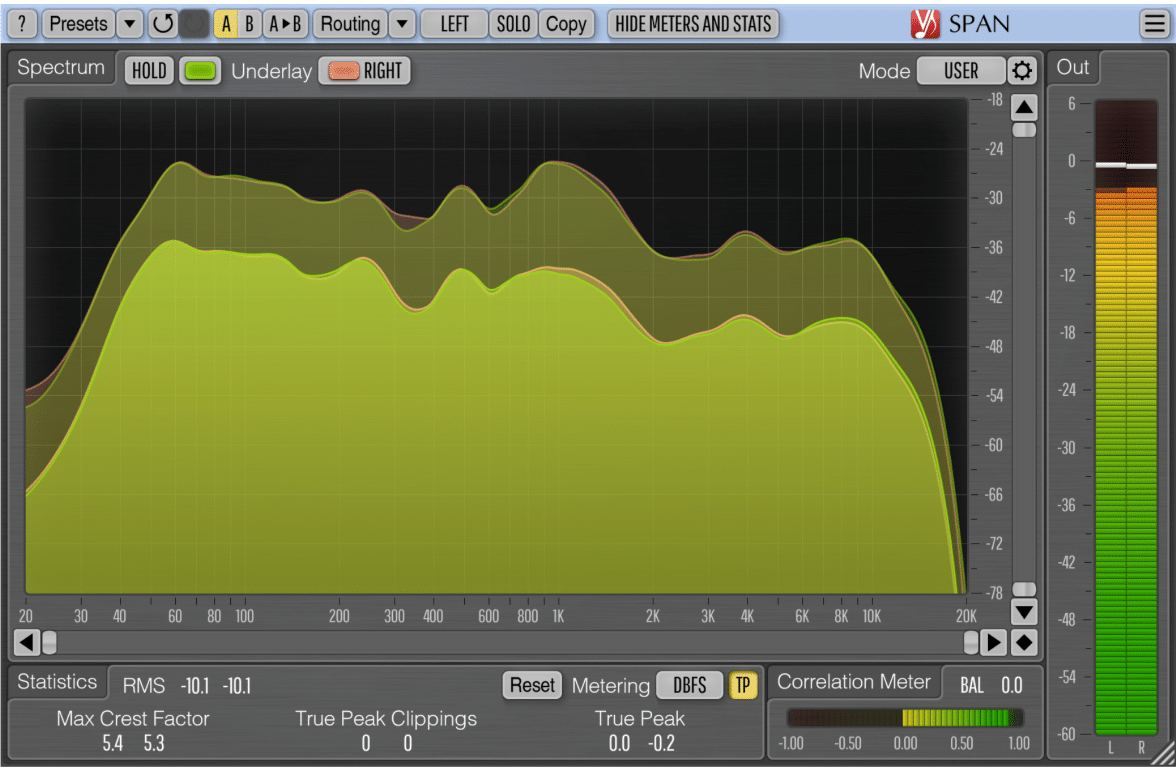The height and width of the screenshot is (768, 1176).
Task: Toggle spectrum HOLD
Action: pos(149,71)
